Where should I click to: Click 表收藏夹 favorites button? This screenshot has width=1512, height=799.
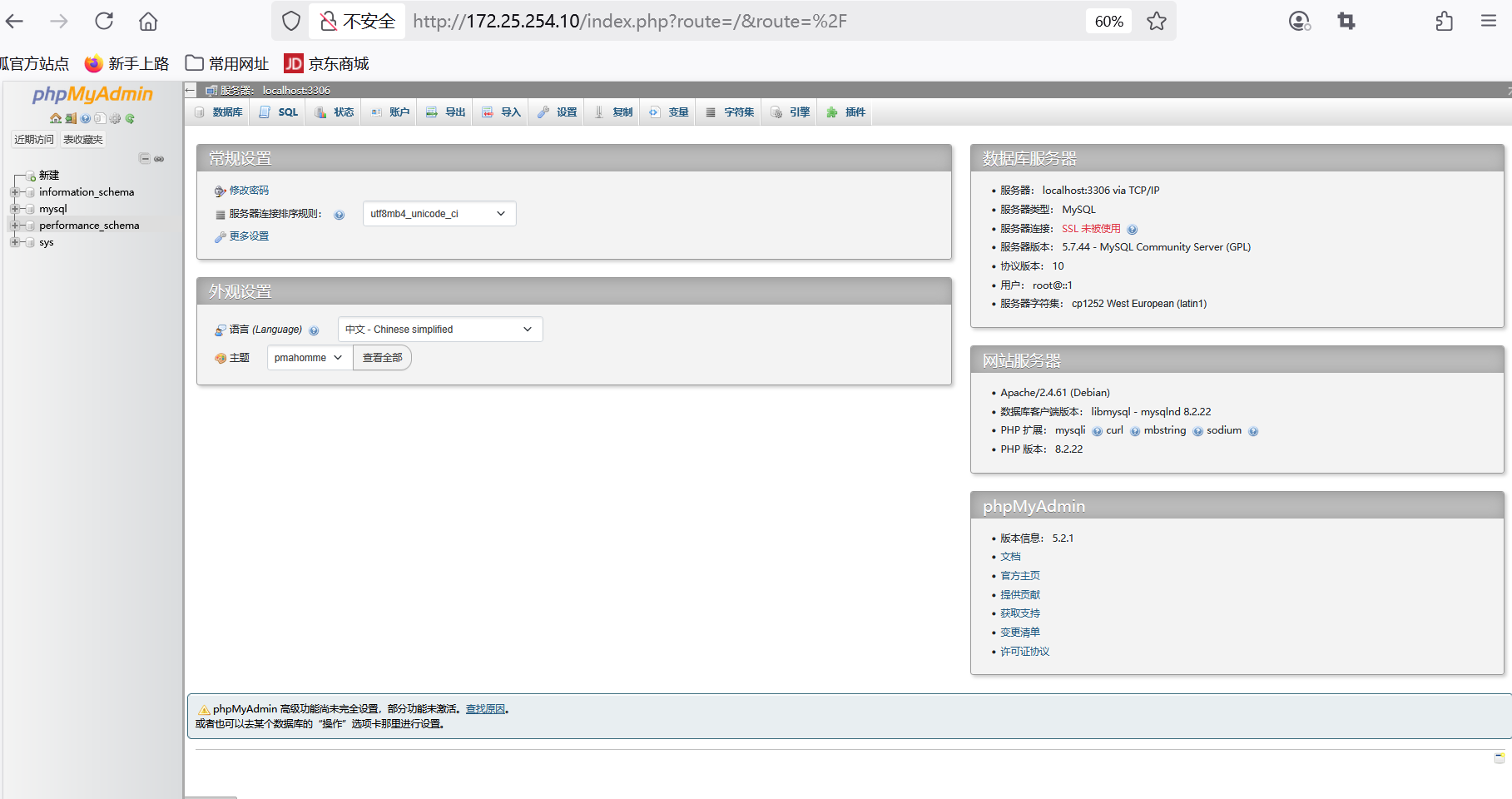tap(83, 140)
